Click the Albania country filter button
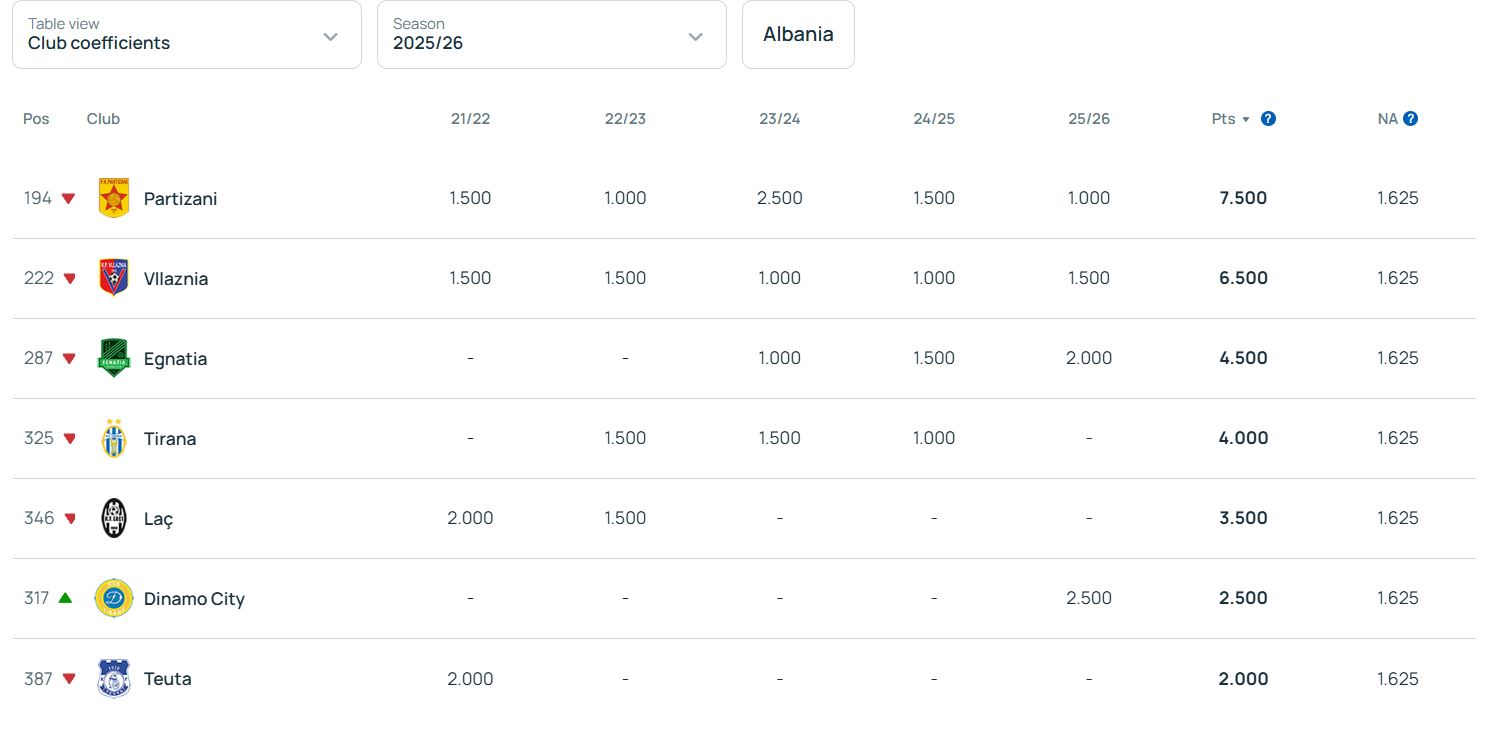 (x=798, y=35)
